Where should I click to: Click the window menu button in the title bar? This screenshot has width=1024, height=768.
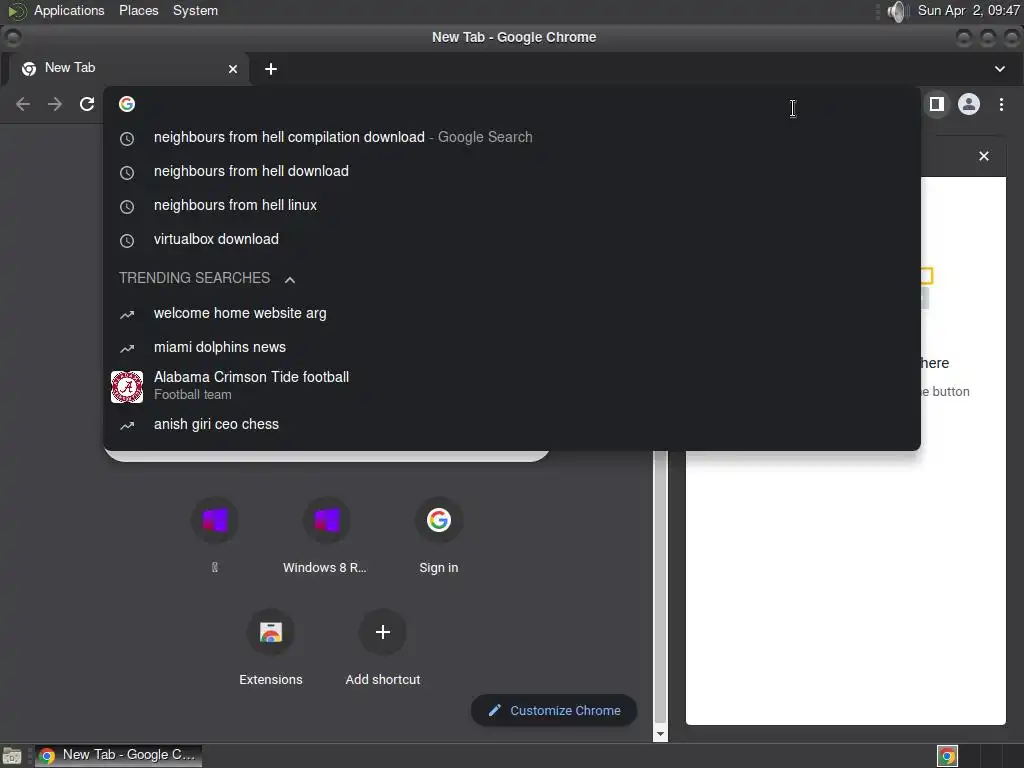[12, 37]
